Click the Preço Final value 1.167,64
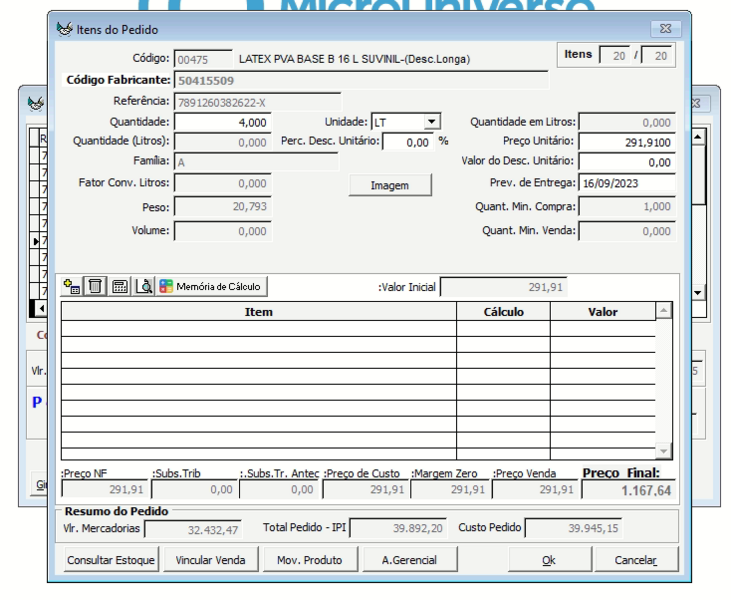Image resolution: width=731 pixels, height=600 pixels. [x=628, y=490]
